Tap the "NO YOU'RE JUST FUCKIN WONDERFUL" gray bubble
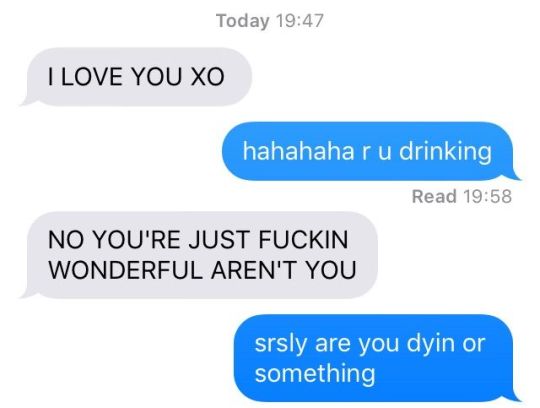The image size is (540, 408). pos(201,255)
